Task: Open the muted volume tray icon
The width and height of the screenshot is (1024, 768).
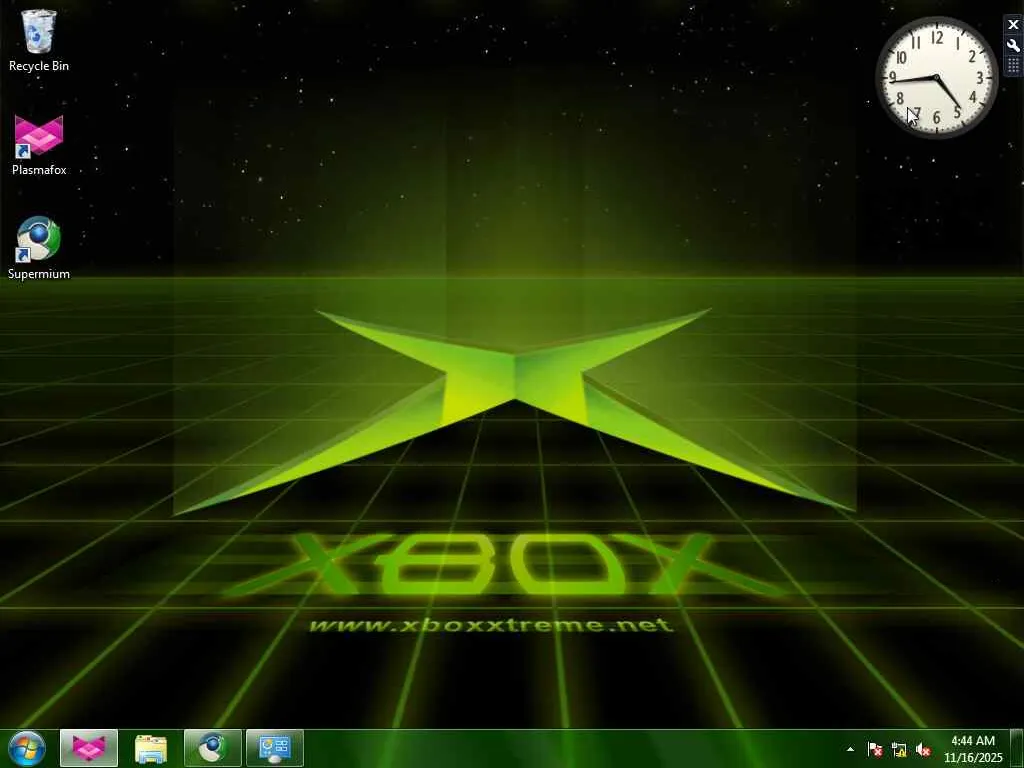Action: point(923,749)
